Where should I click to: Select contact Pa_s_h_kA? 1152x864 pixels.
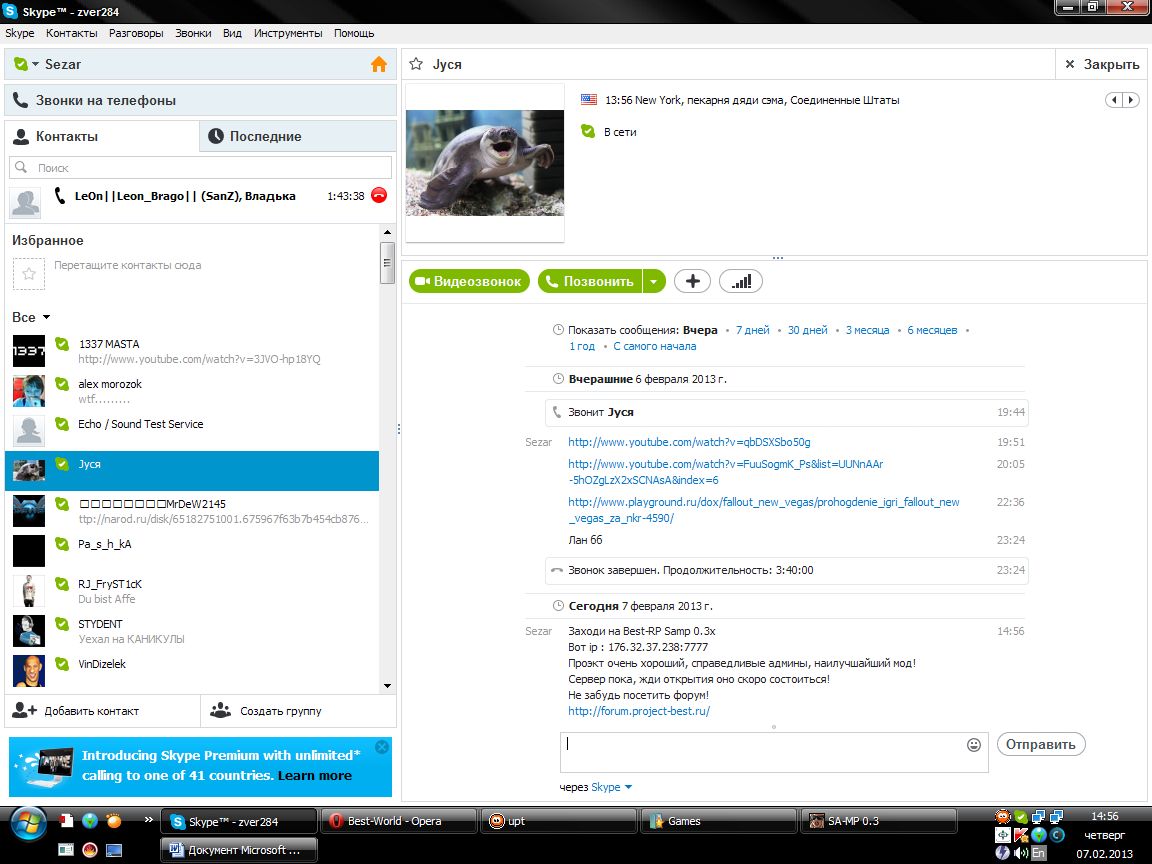pos(192,551)
